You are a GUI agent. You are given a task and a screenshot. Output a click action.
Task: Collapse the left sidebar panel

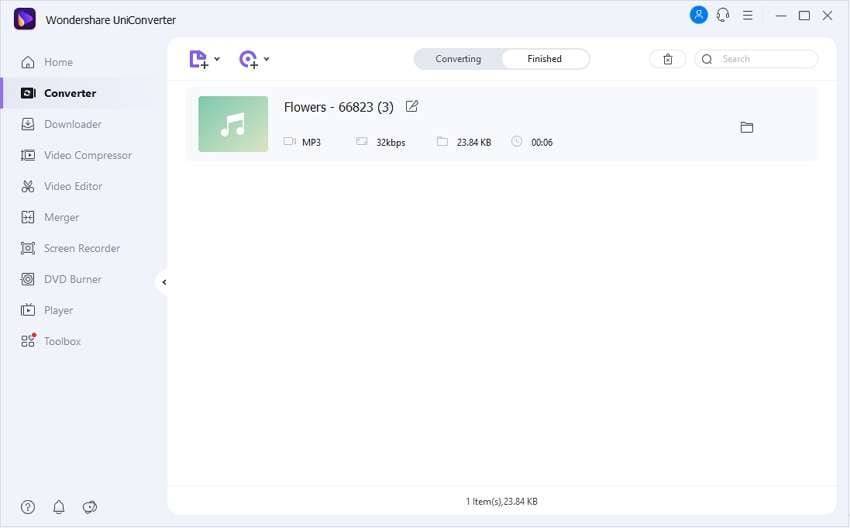[x=163, y=282]
